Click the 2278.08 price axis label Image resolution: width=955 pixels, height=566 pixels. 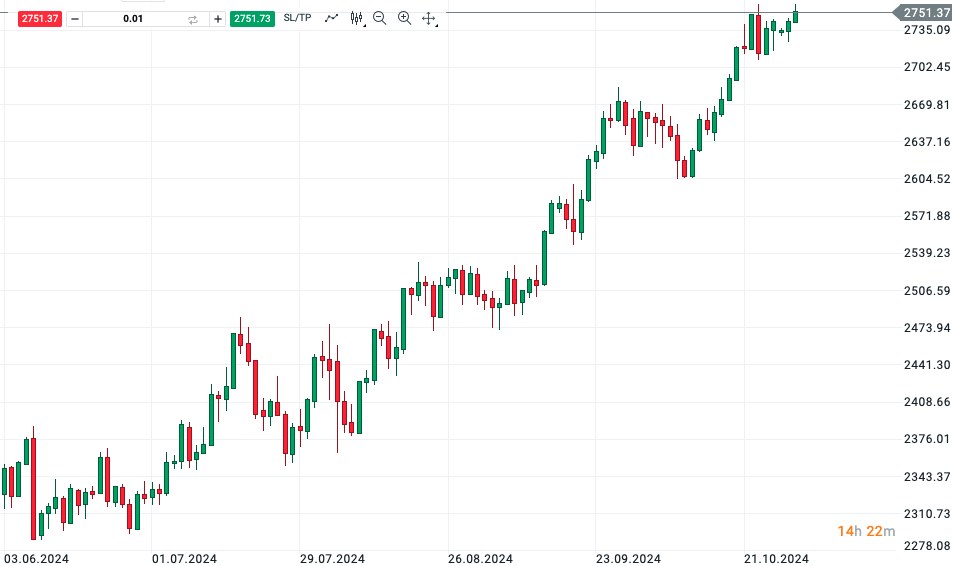click(x=927, y=546)
